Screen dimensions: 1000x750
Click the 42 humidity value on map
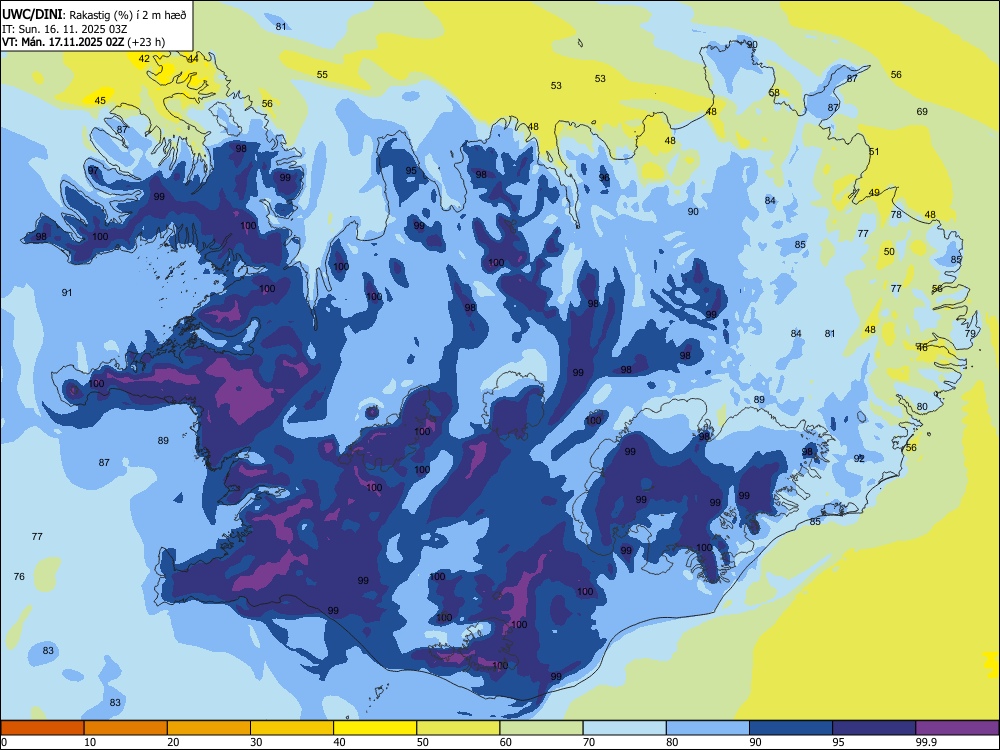pyautogui.click(x=145, y=59)
